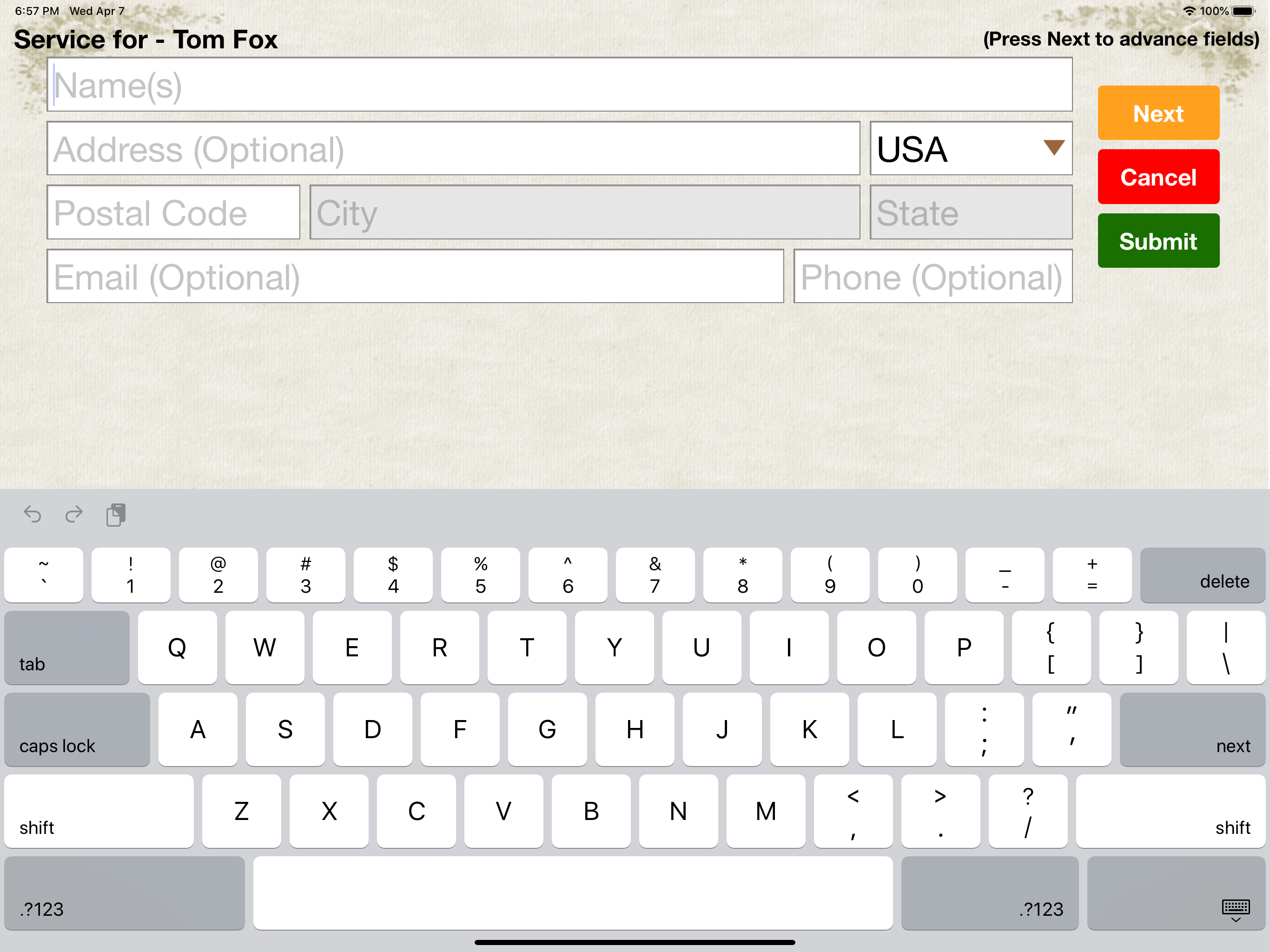
Task: Tap the P key
Action: (x=964, y=647)
